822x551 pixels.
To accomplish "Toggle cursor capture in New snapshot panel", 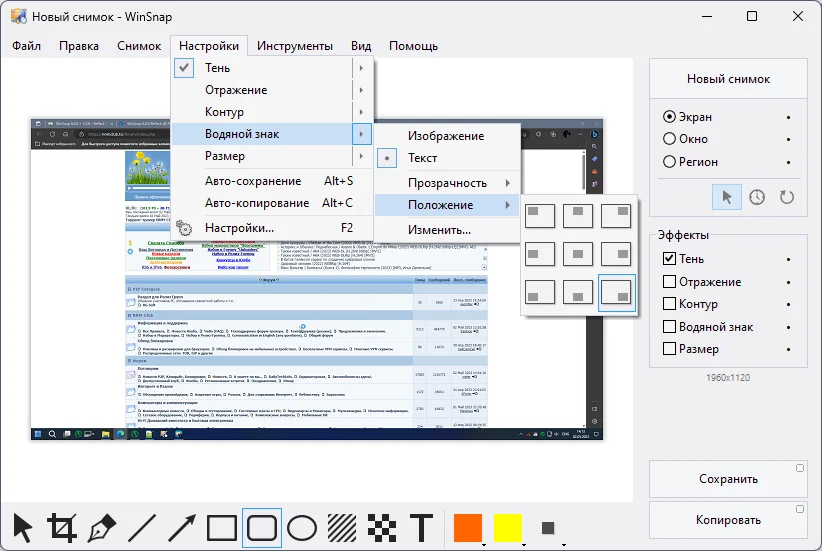I will coord(727,197).
